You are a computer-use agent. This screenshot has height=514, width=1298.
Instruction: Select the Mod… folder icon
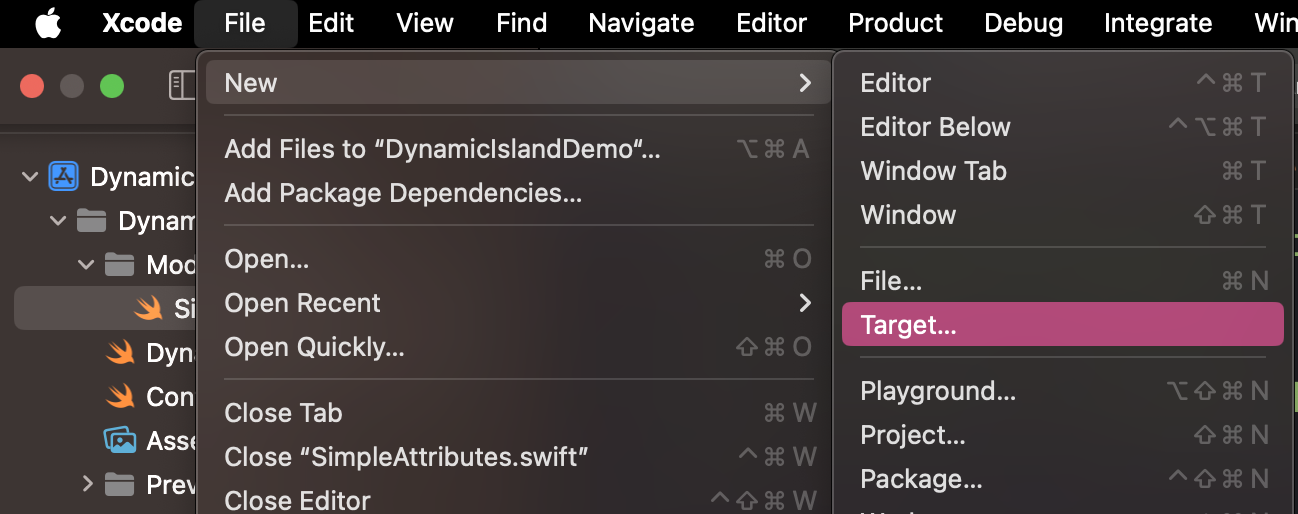tap(120, 264)
